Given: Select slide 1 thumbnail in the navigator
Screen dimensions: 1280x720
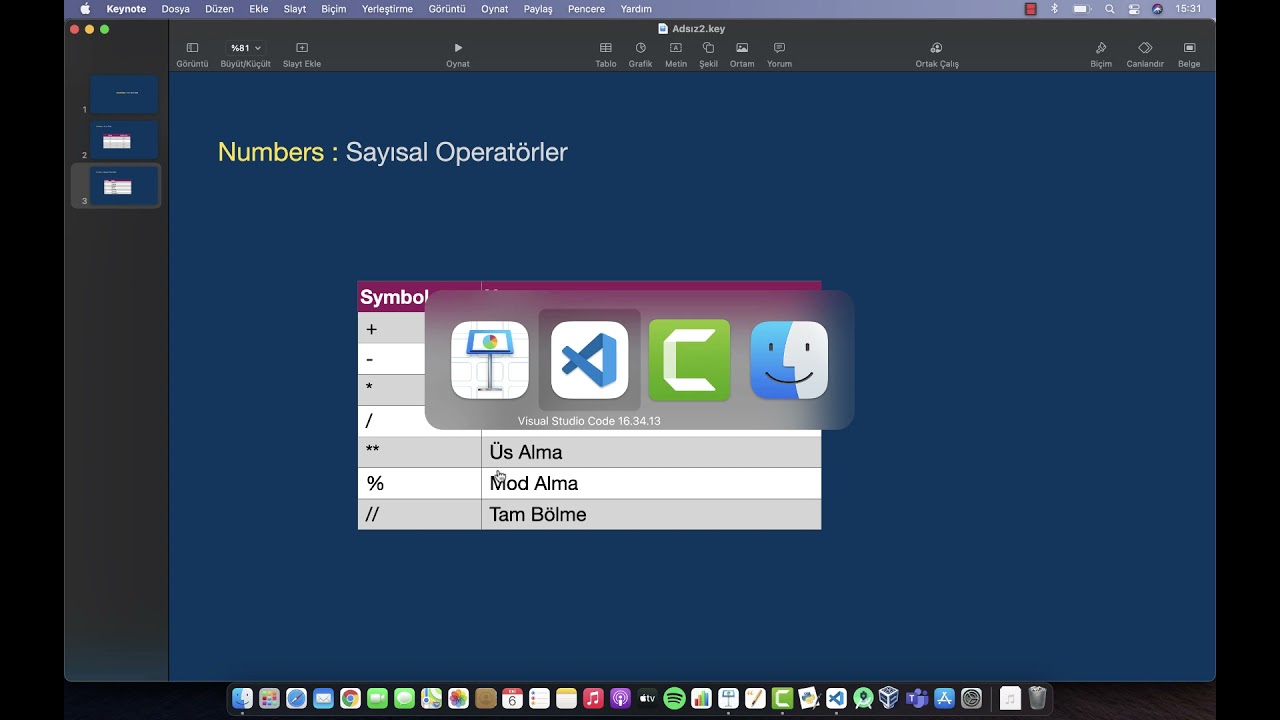Looking at the screenshot, I should tap(125, 94).
